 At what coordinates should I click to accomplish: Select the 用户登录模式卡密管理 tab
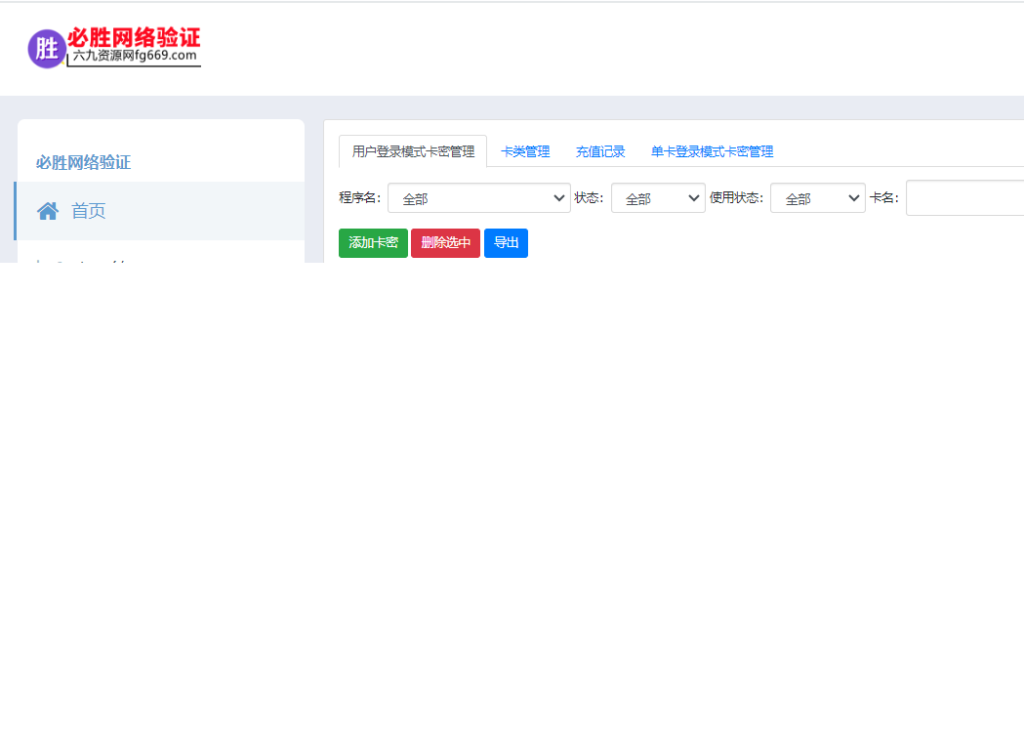click(412, 151)
